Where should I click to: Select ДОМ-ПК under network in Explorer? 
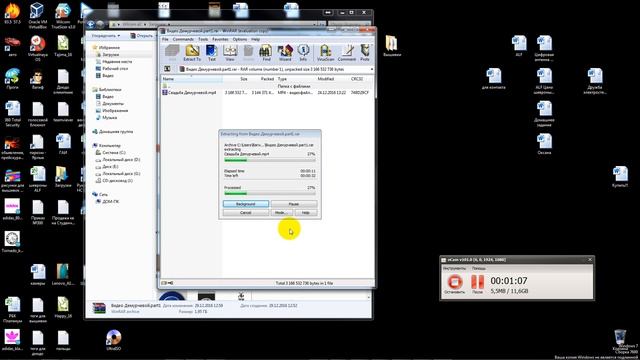(110, 202)
